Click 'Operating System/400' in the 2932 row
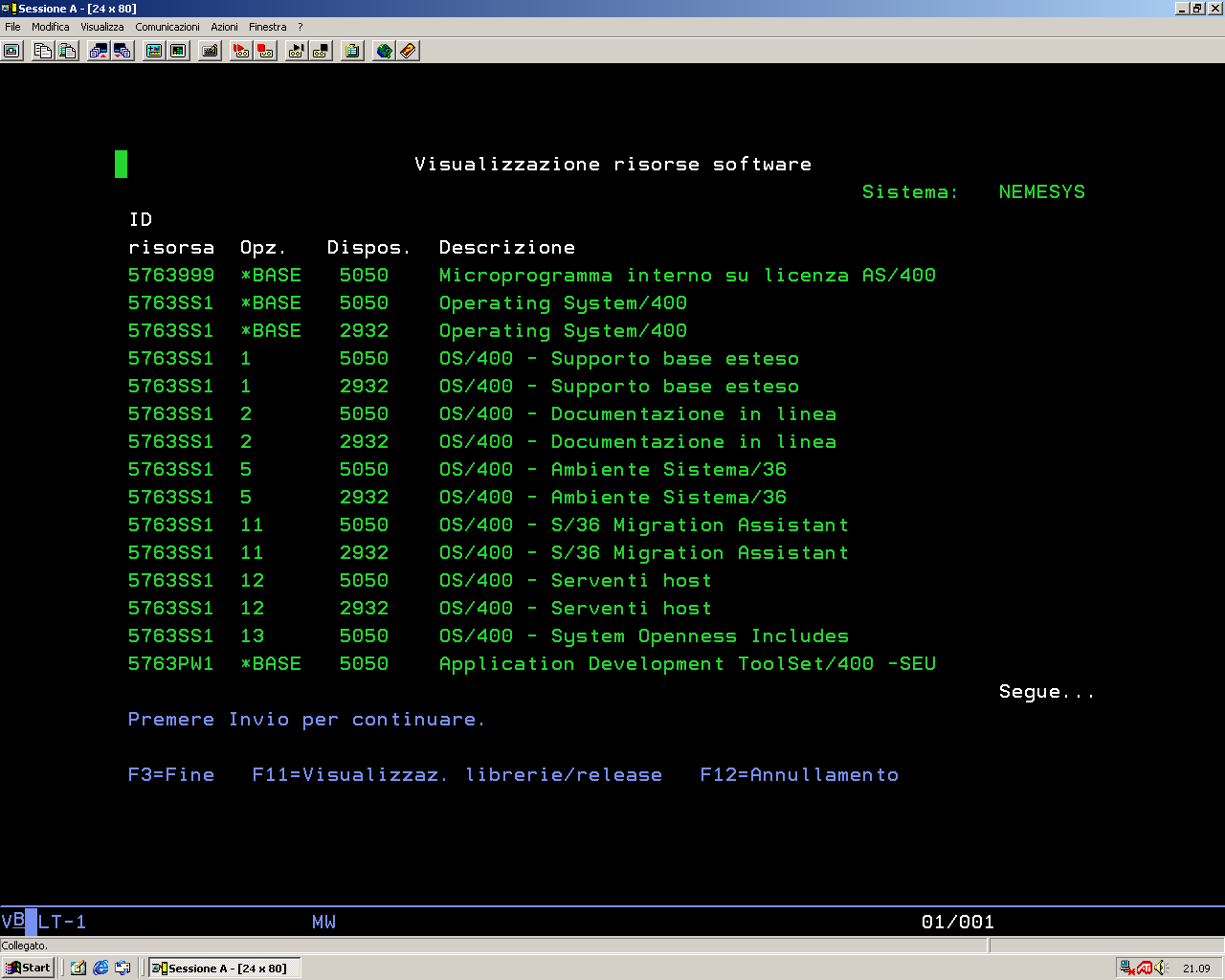This screenshot has height=980, width=1225. point(563,330)
